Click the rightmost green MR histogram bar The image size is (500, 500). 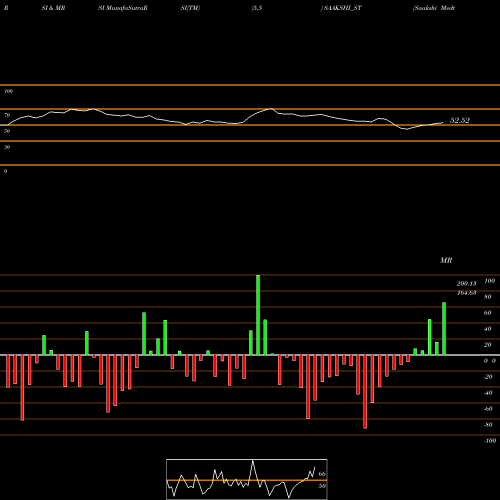pyautogui.click(x=444, y=329)
